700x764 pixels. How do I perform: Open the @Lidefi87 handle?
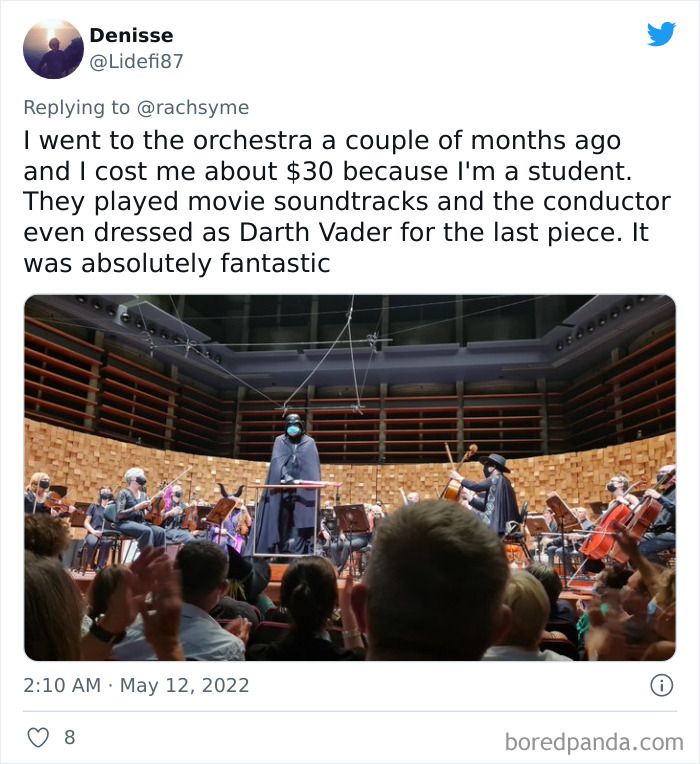tap(136, 61)
